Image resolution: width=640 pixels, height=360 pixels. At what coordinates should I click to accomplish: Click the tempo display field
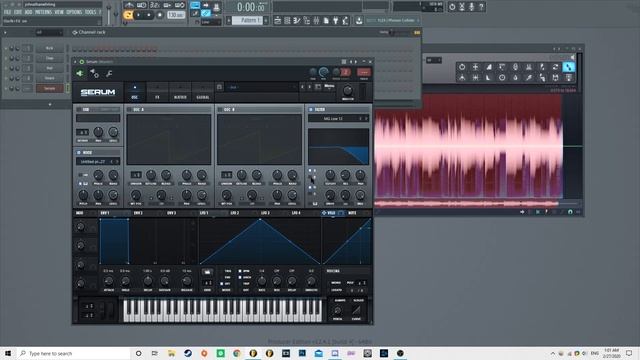[x=176, y=15]
